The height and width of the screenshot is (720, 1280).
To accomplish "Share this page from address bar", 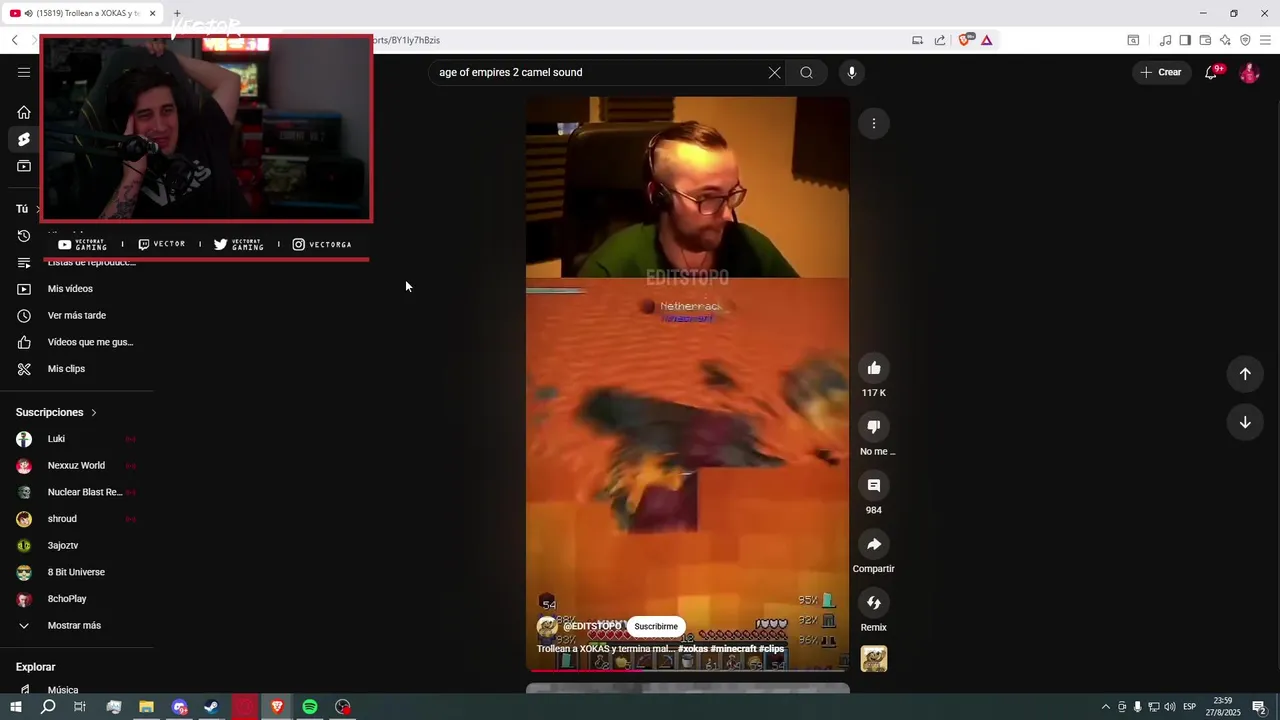I will click(x=940, y=40).
